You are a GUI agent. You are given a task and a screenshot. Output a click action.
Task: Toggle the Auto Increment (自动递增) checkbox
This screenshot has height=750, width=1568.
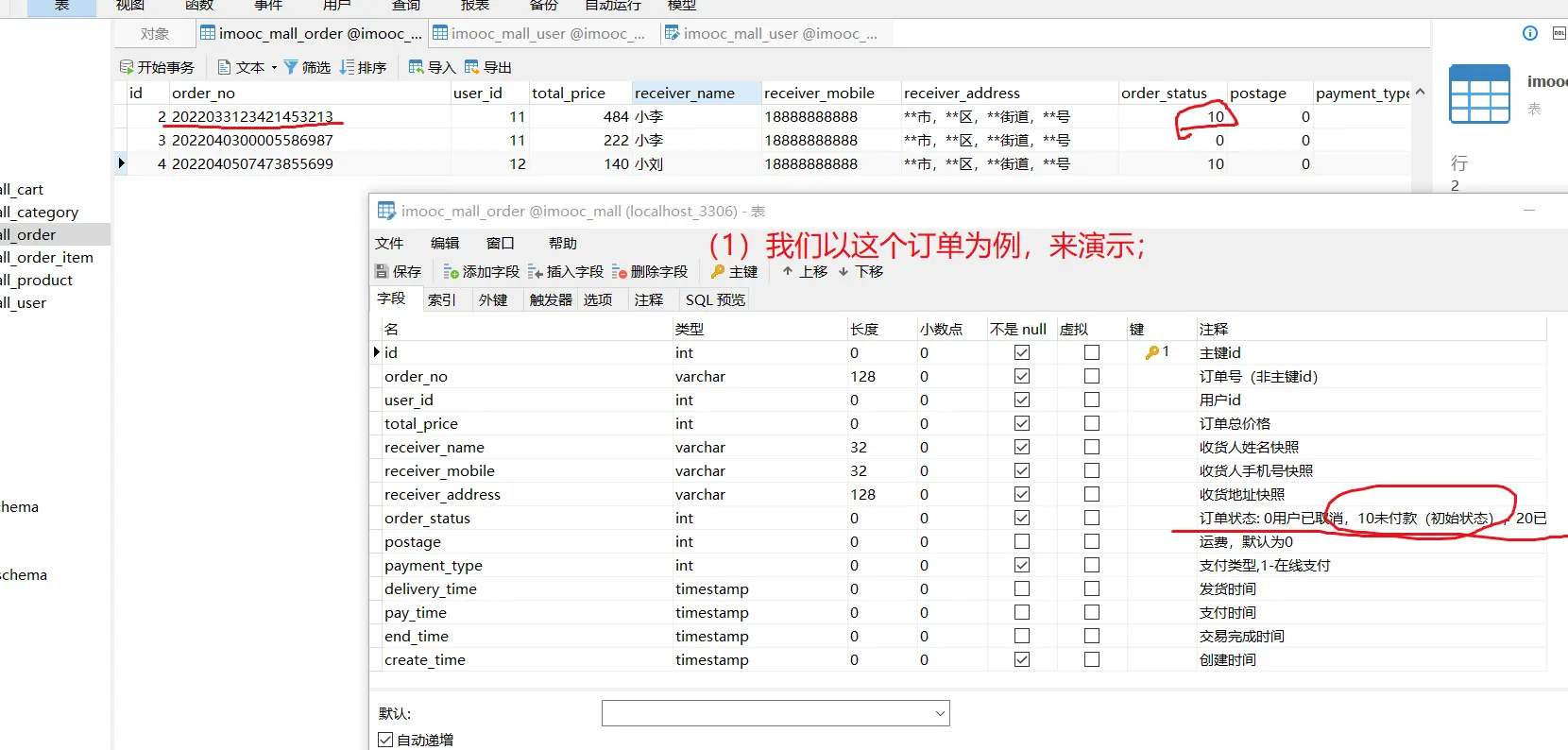tap(385, 740)
